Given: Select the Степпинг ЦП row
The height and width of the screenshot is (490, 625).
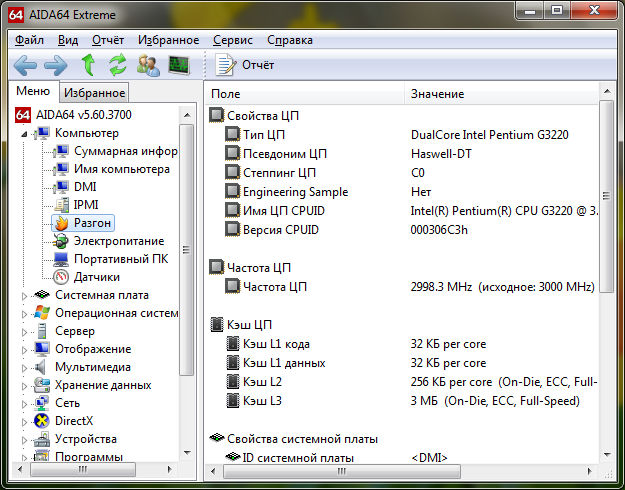Looking at the screenshot, I should (403, 173).
